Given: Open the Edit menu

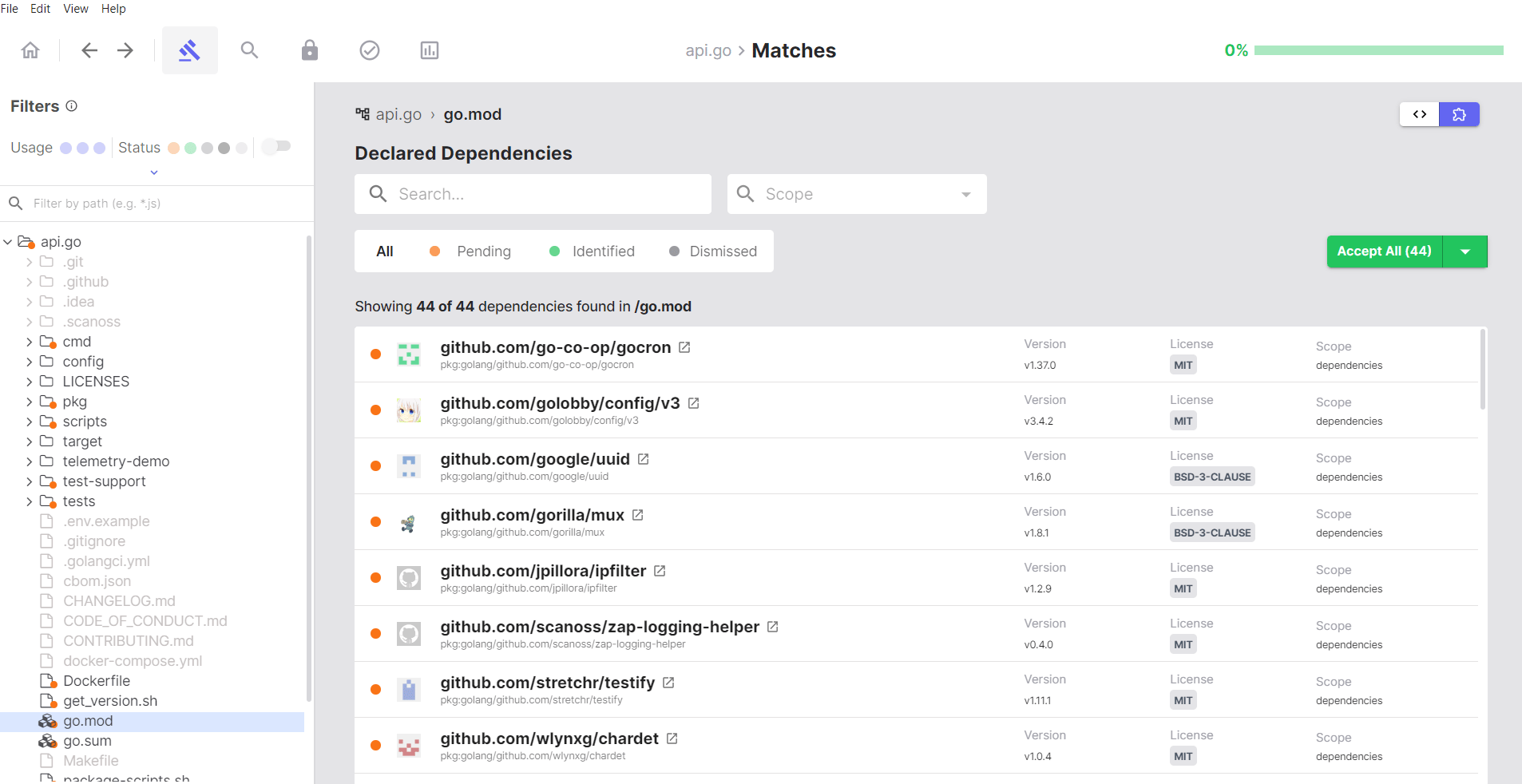Looking at the screenshot, I should pos(41,9).
